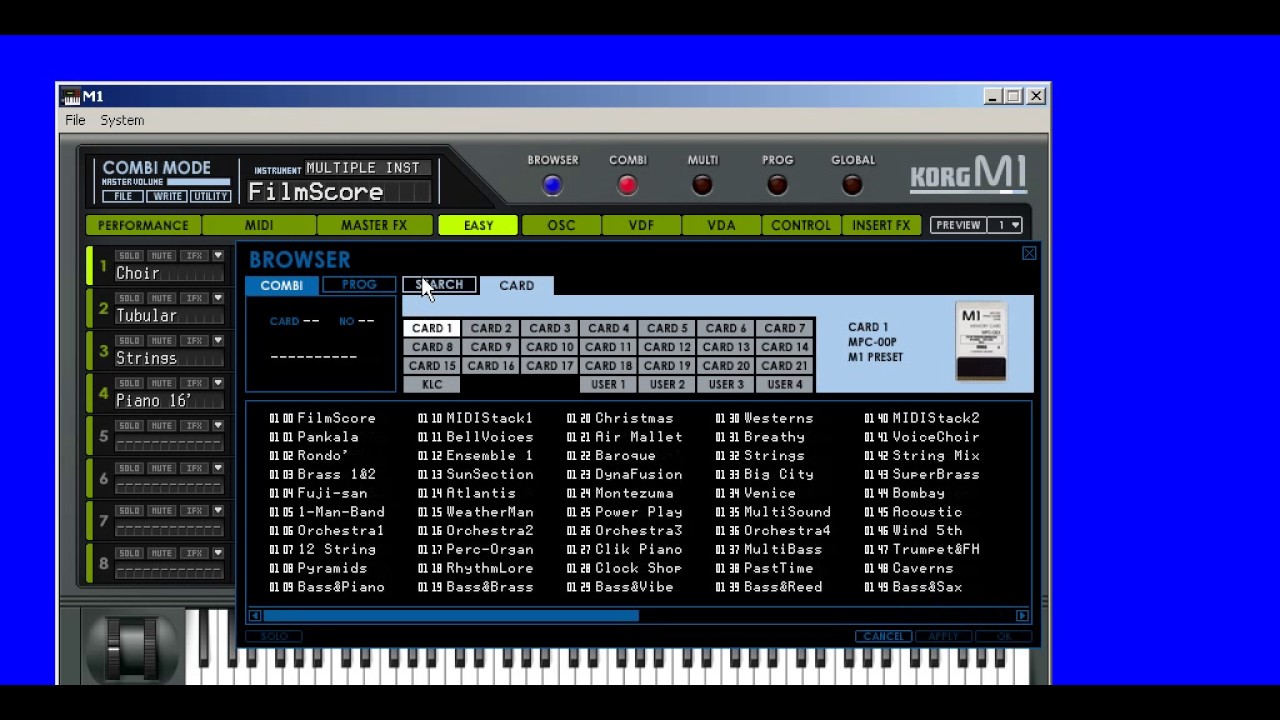The width and height of the screenshot is (1280, 720).
Task: Open the track 5 dropdown arrow
Action: [x=218, y=426]
